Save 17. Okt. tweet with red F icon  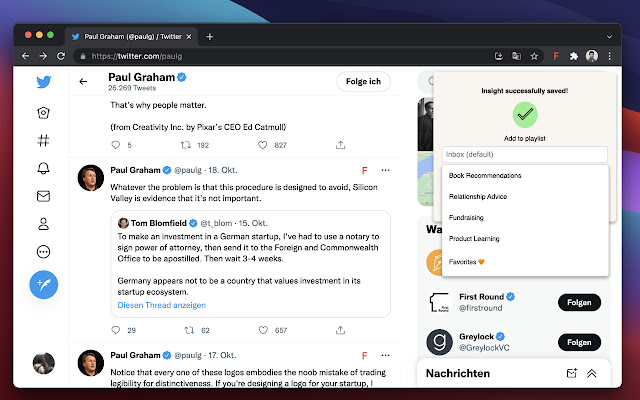click(364, 356)
